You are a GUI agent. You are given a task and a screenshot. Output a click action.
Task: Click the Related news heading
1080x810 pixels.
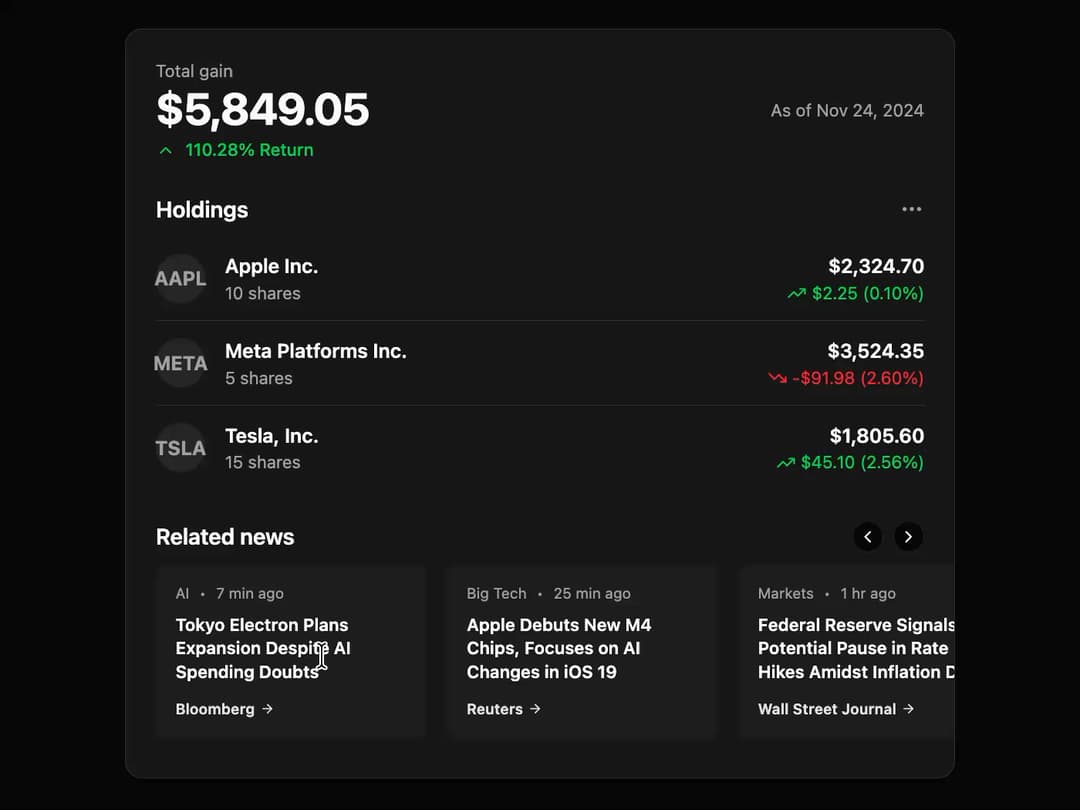[225, 537]
